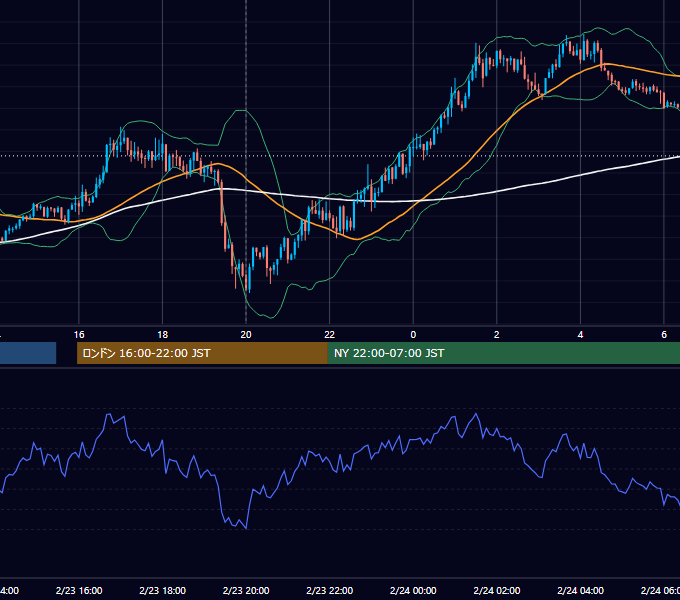Screen dimensions: 680x600
Task: Click the blue session bar left of ロンドン
Action: [28, 353]
